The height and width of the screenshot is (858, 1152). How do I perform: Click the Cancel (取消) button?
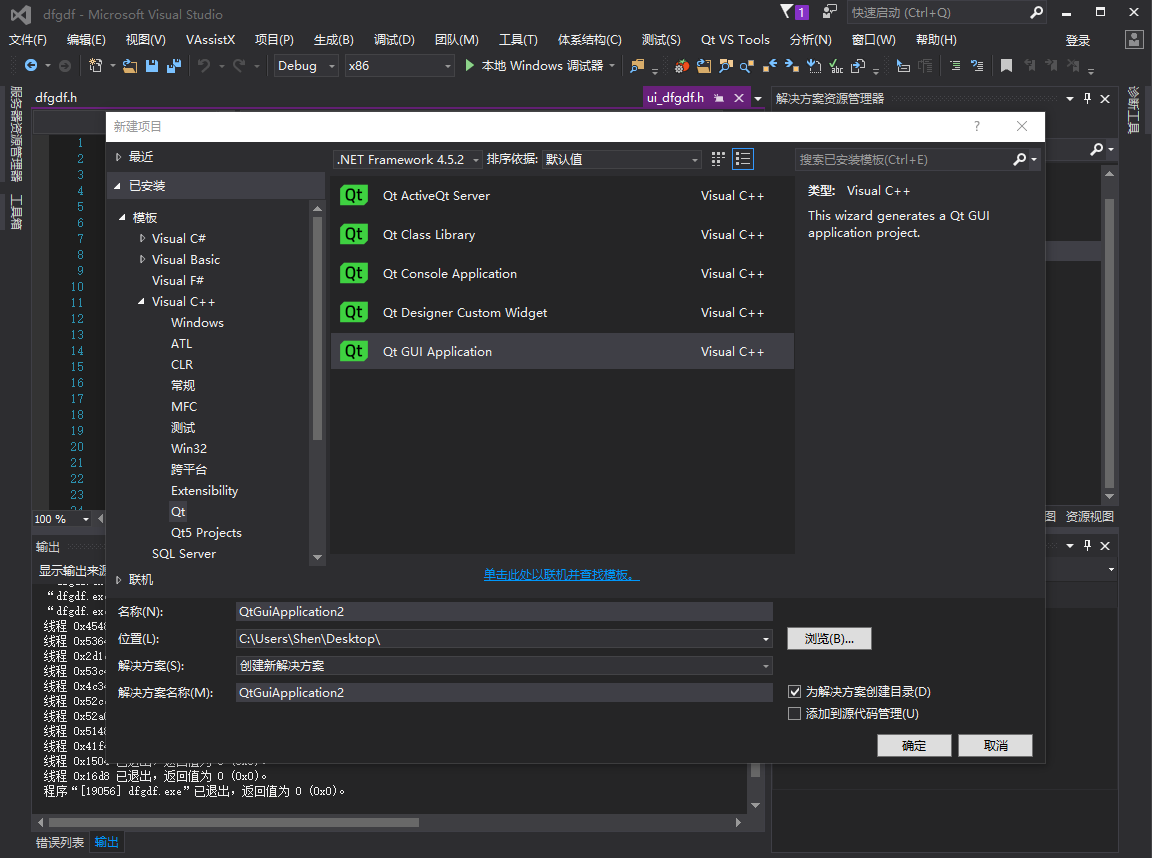[x=996, y=745]
